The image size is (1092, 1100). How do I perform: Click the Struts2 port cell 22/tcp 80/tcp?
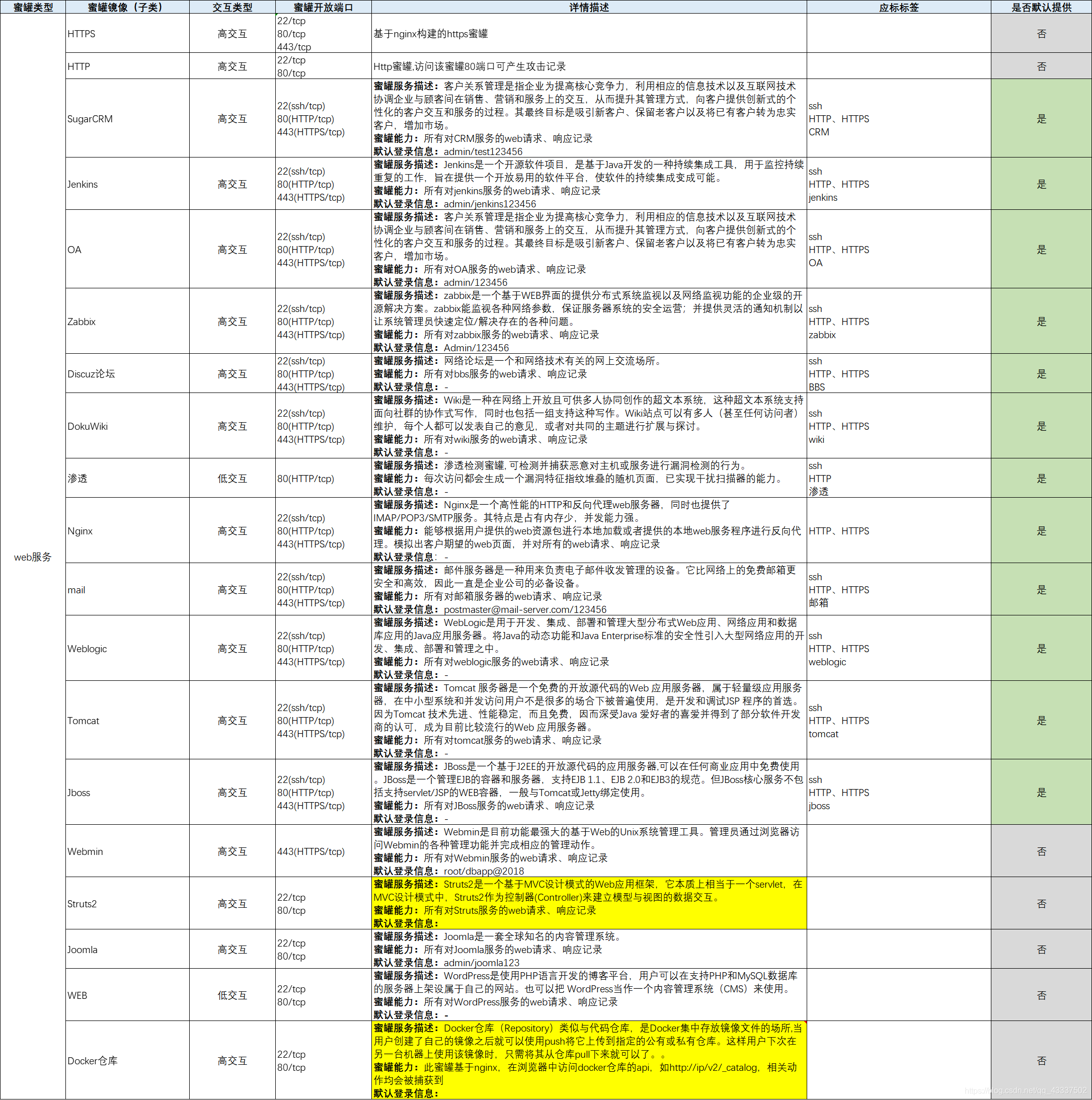pyautogui.click(x=324, y=904)
